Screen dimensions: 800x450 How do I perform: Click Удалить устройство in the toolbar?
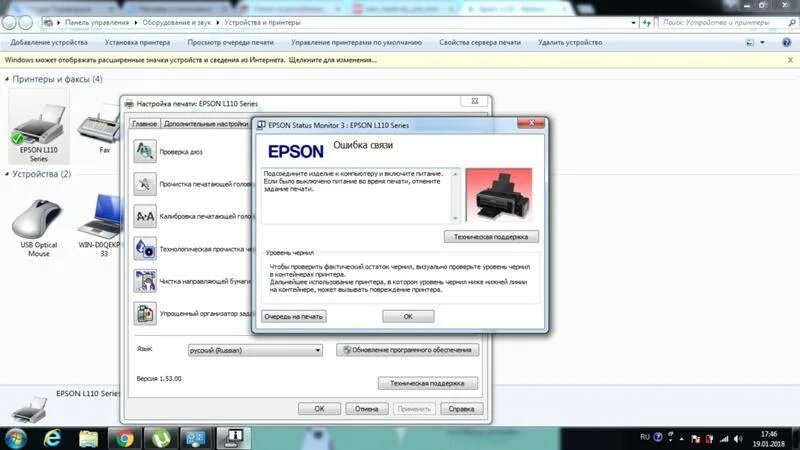tap(570, 42)
